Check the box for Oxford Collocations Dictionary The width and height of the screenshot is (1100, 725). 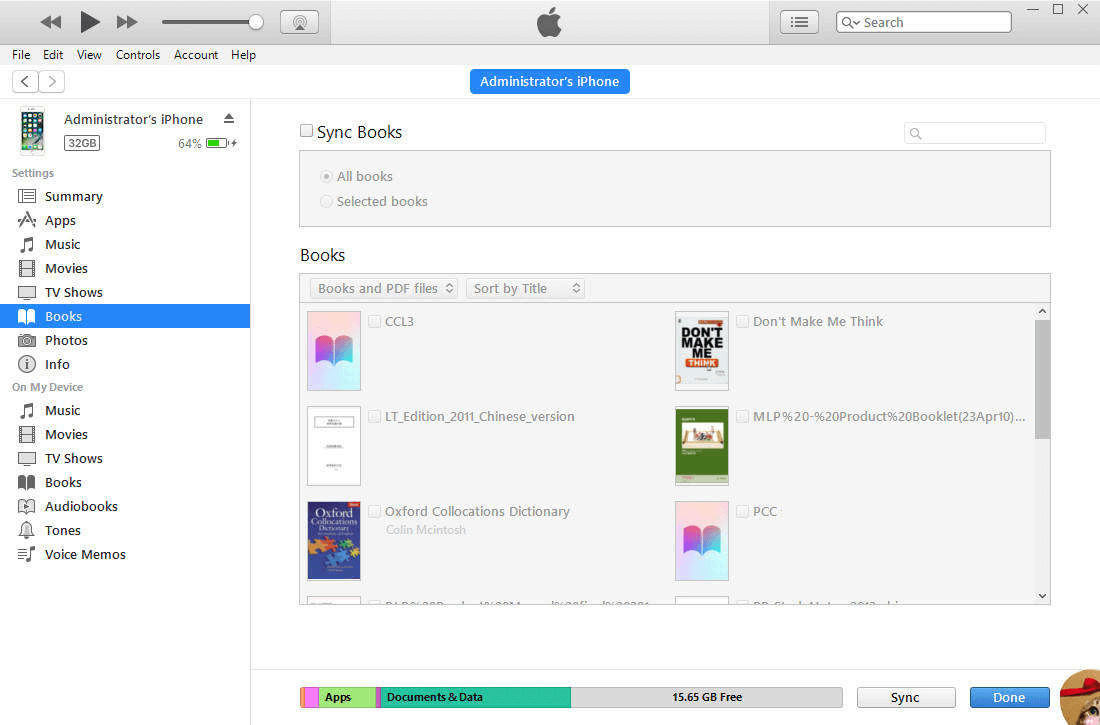click(x=374, y=511)
